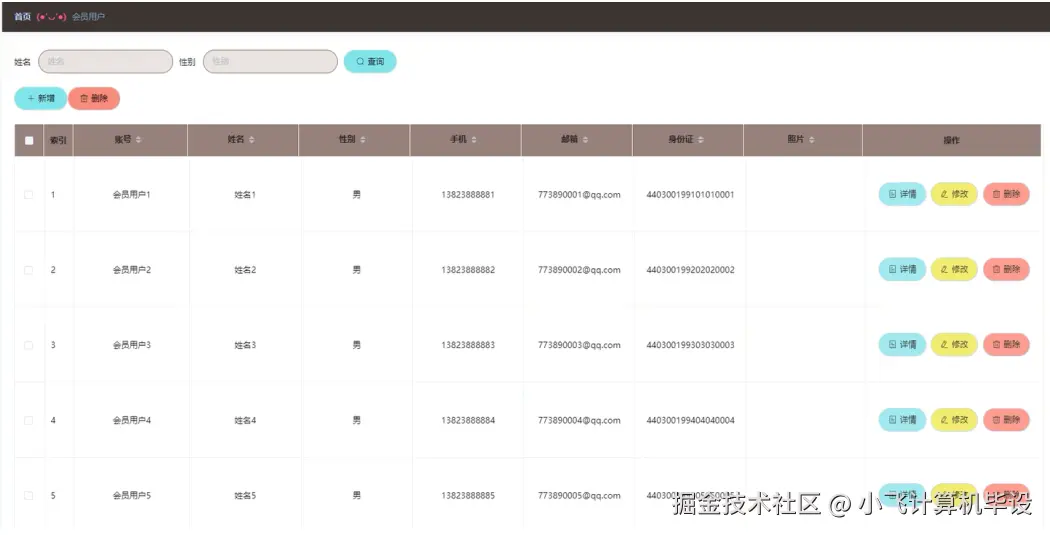
Task: Click phone number 13823888882
Action: [468, 270]
